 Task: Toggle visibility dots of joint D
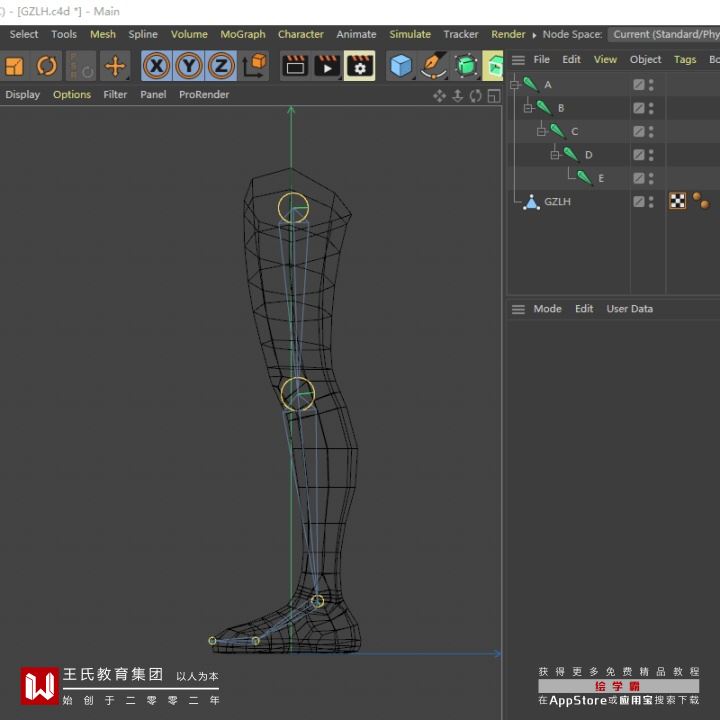pos(651,155)
